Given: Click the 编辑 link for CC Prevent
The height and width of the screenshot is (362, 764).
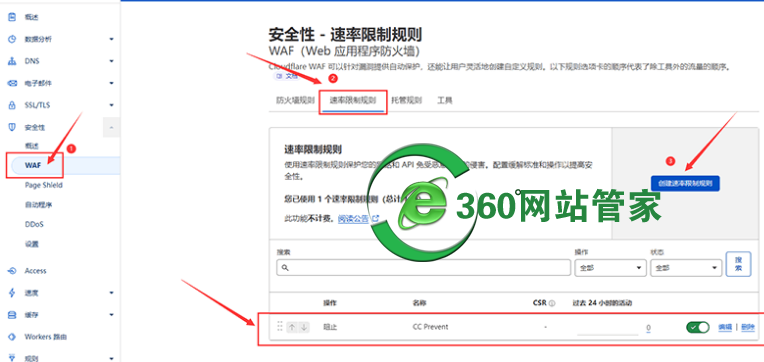Looking at the screenshot, I should (x=725, y=327).
